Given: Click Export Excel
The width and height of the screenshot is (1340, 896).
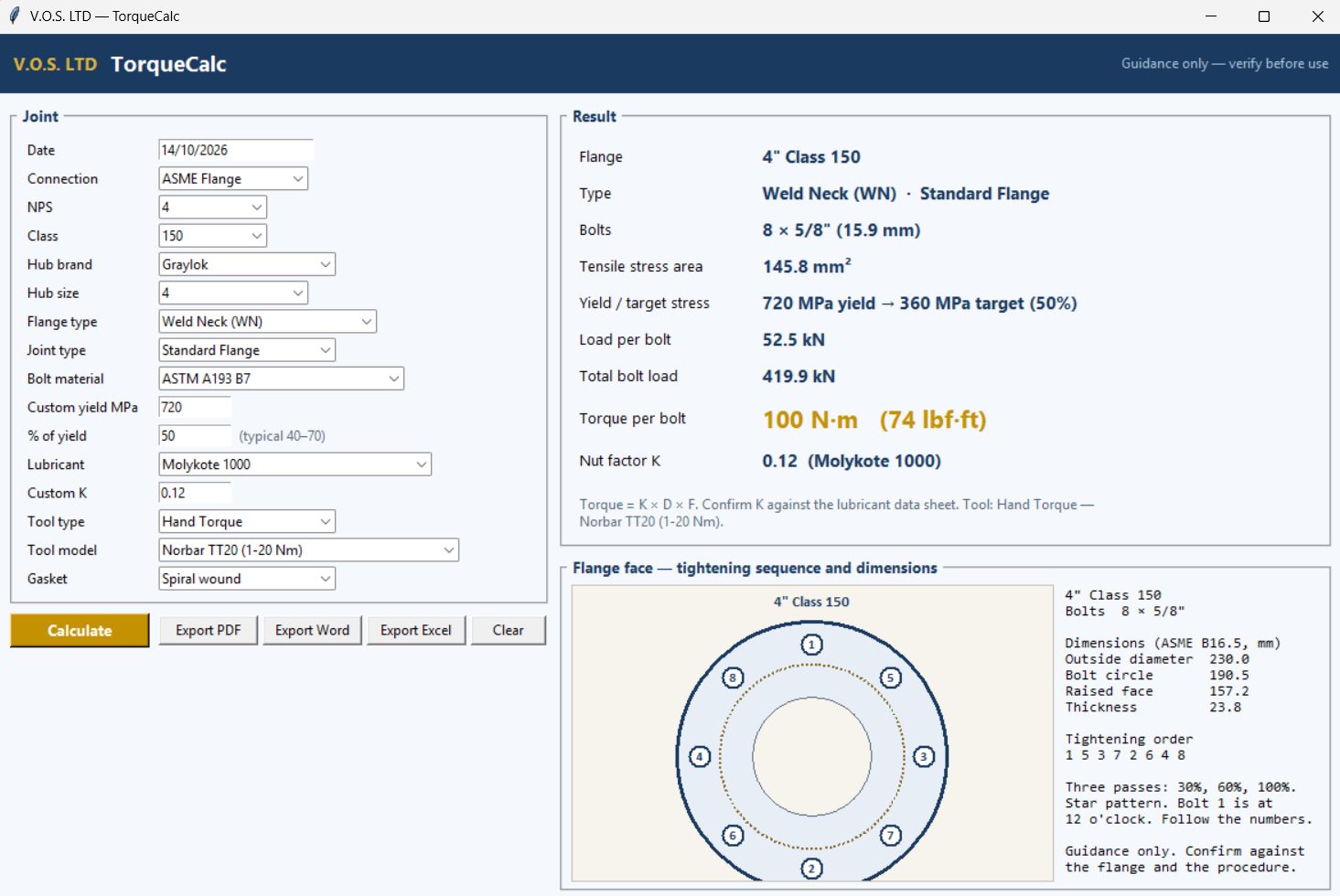Looking at the screenshot, I should pos(416,631).
